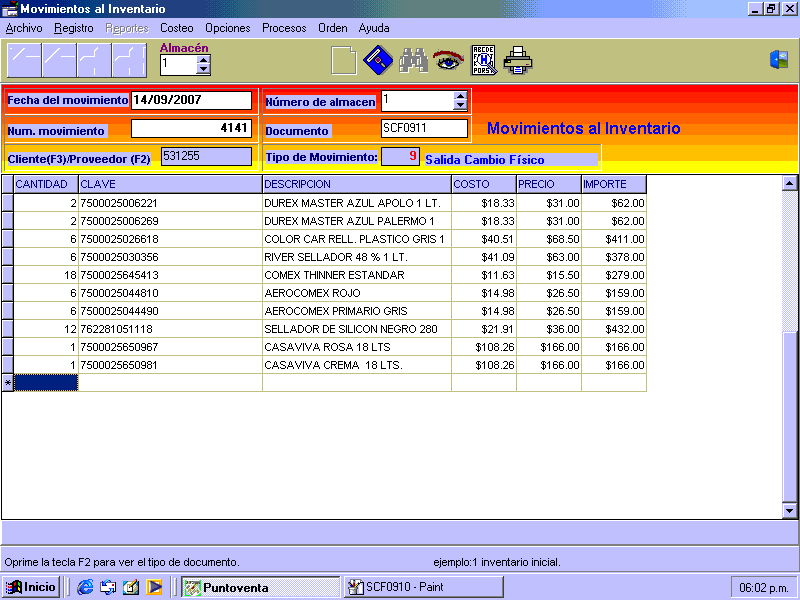Select the COMEX THINNER ESTANDAR description cell
The height and width of the screenshot is (600, 800).
click(356, 275)
